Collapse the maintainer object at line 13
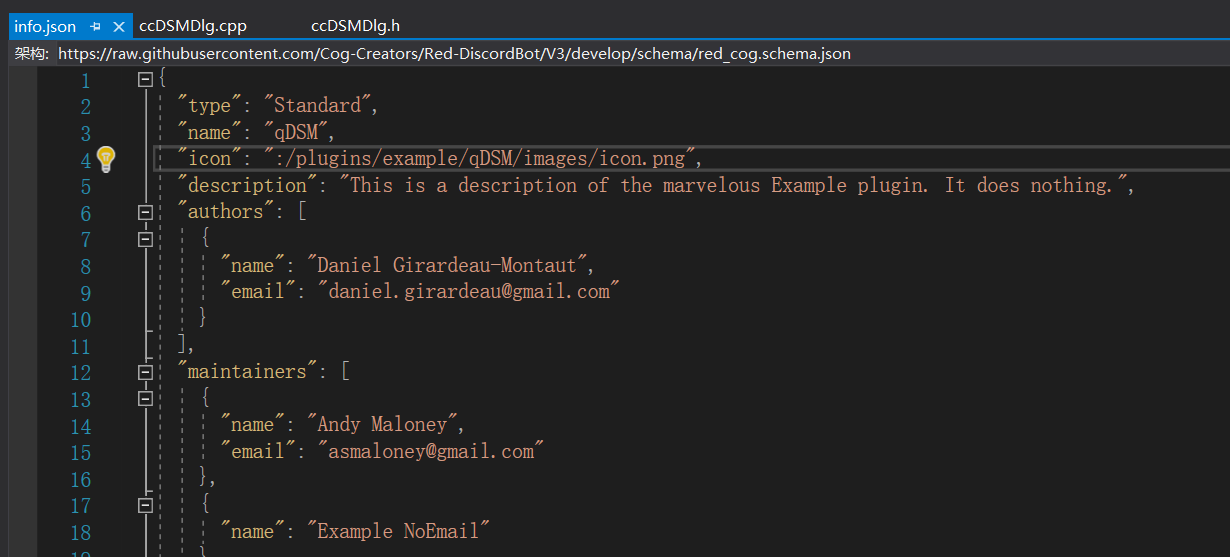This screenshot has height=557, width=1230. click(x=145, y=398)
